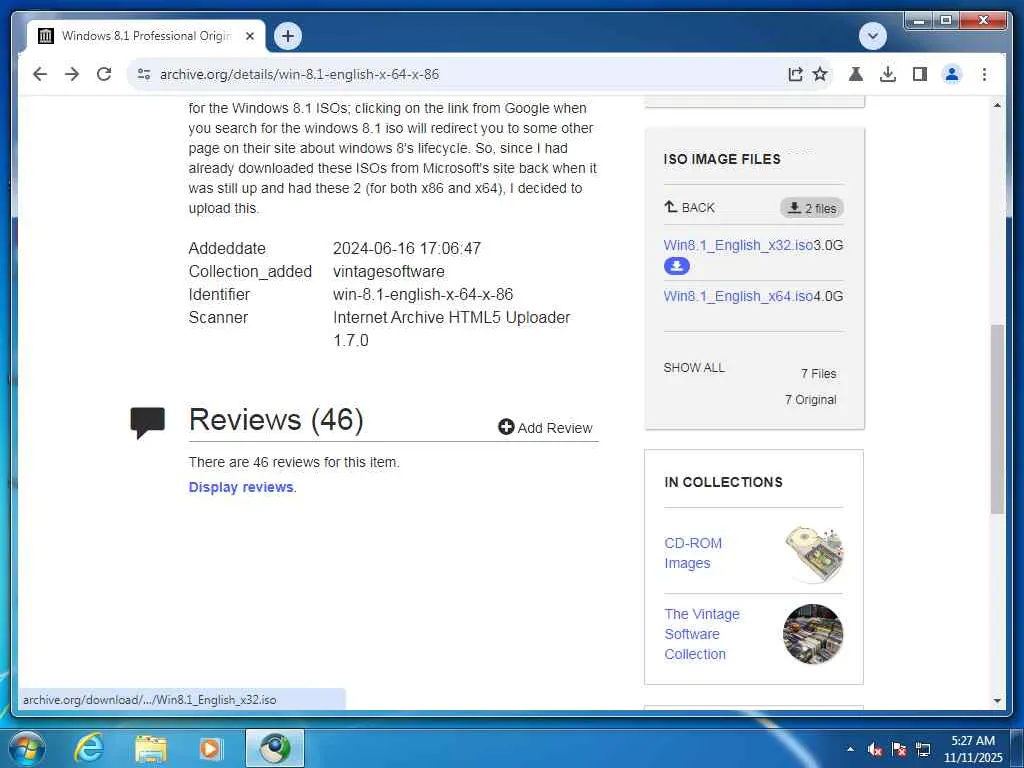Viewport: 1024px width, 768px height.
Task: Open The Vintage Software Collection link
Action: pos(702,634)
